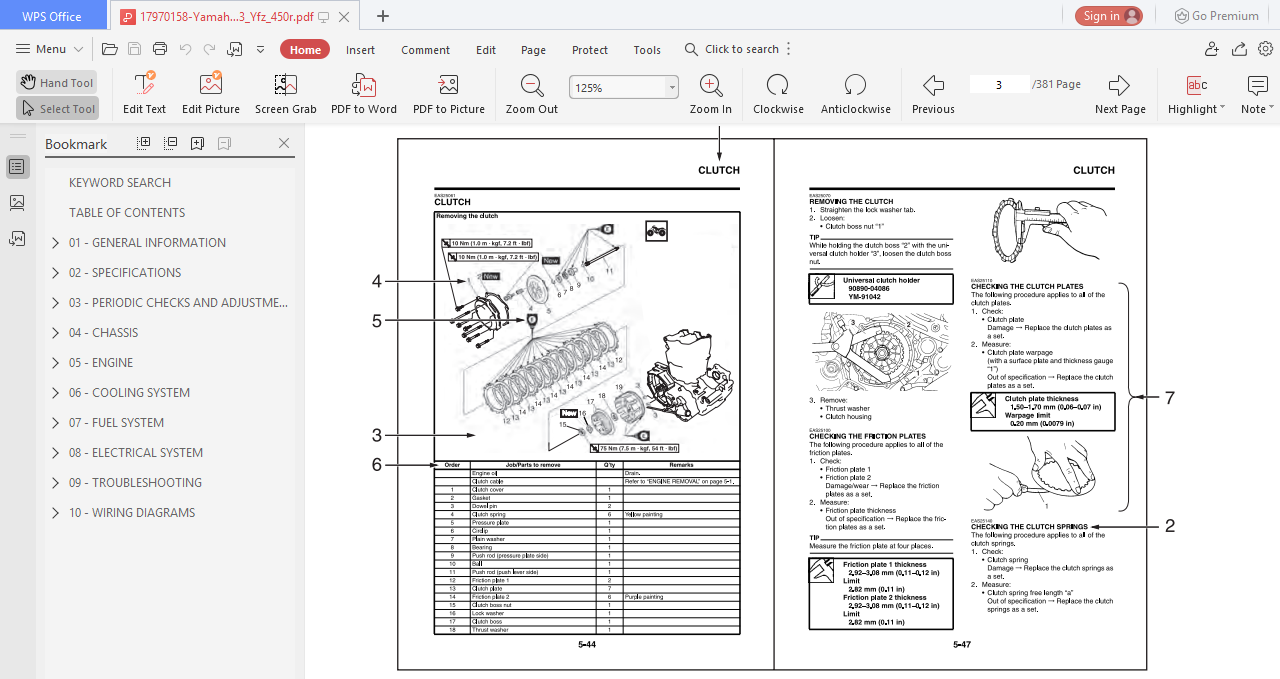Open the Highlight options arrow
Viewport: 1280px width, 679px height.
click(1223, 109)
